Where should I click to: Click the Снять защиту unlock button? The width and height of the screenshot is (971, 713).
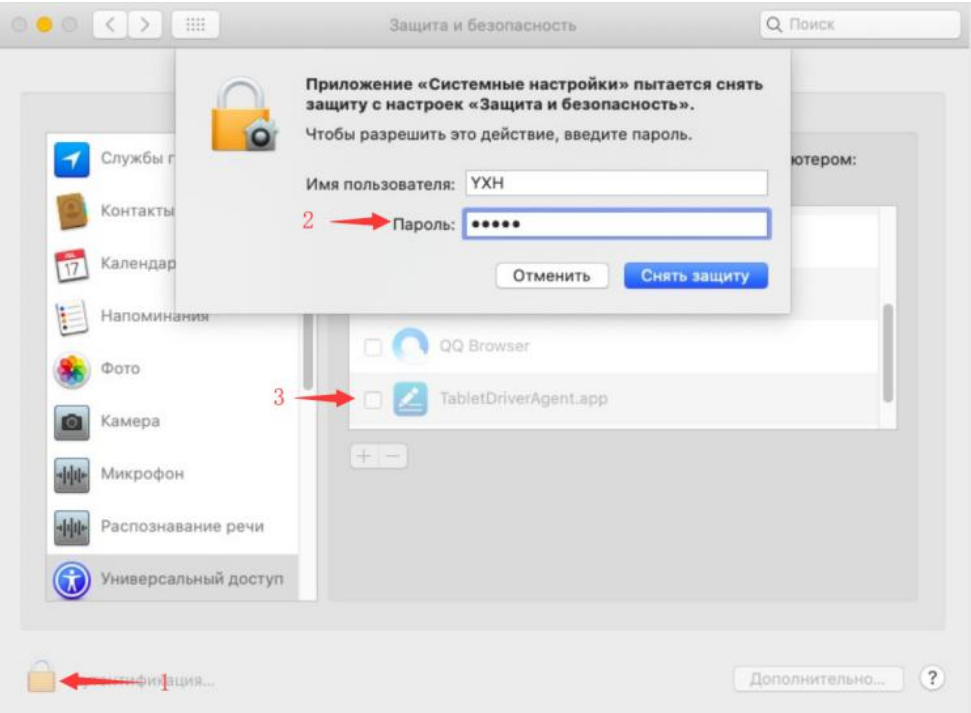pos(695,276)
